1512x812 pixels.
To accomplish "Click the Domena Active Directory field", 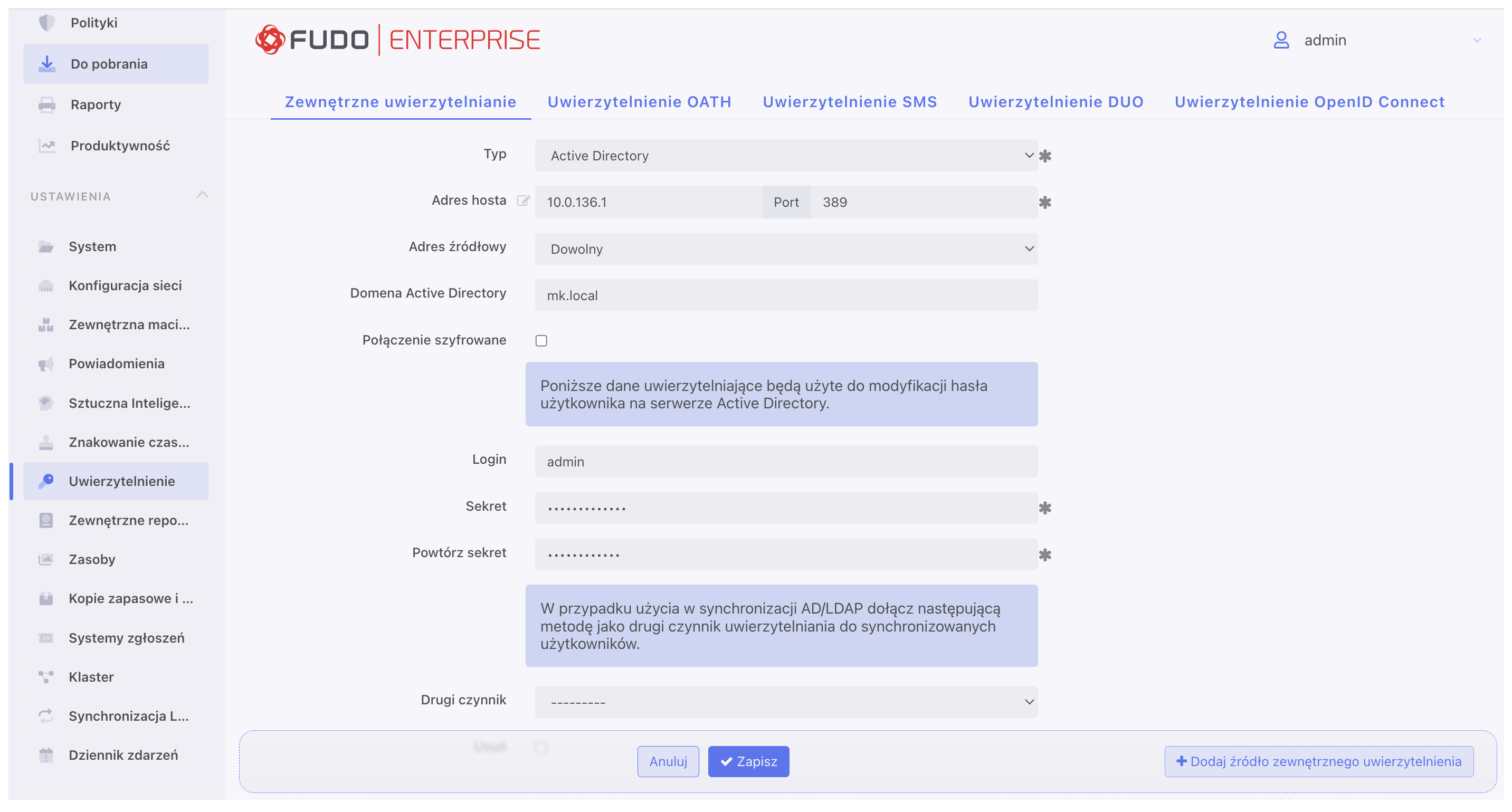I will pyautogui.click(x=786, y=295).
